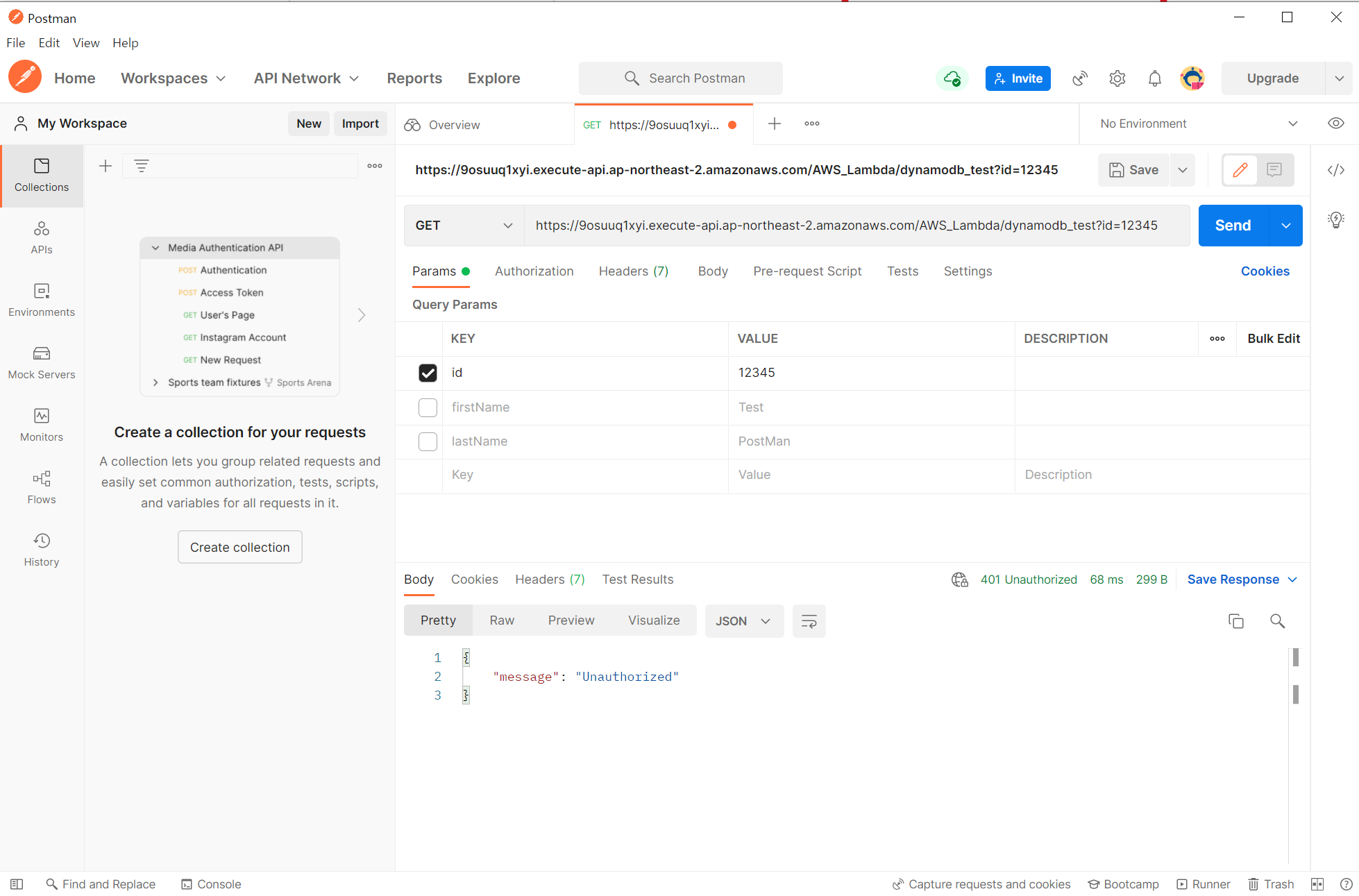
Task: Click the Search Postman field
Action: [680, 78]
